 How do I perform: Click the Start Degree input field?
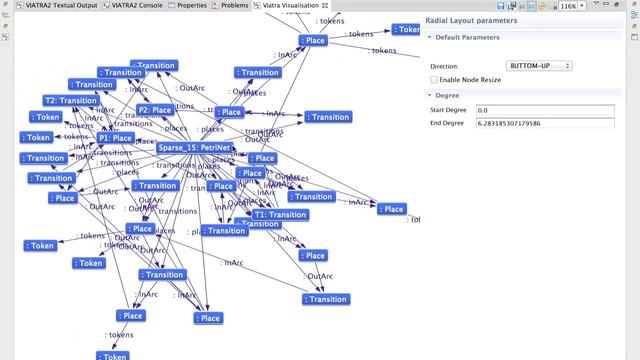545,110
